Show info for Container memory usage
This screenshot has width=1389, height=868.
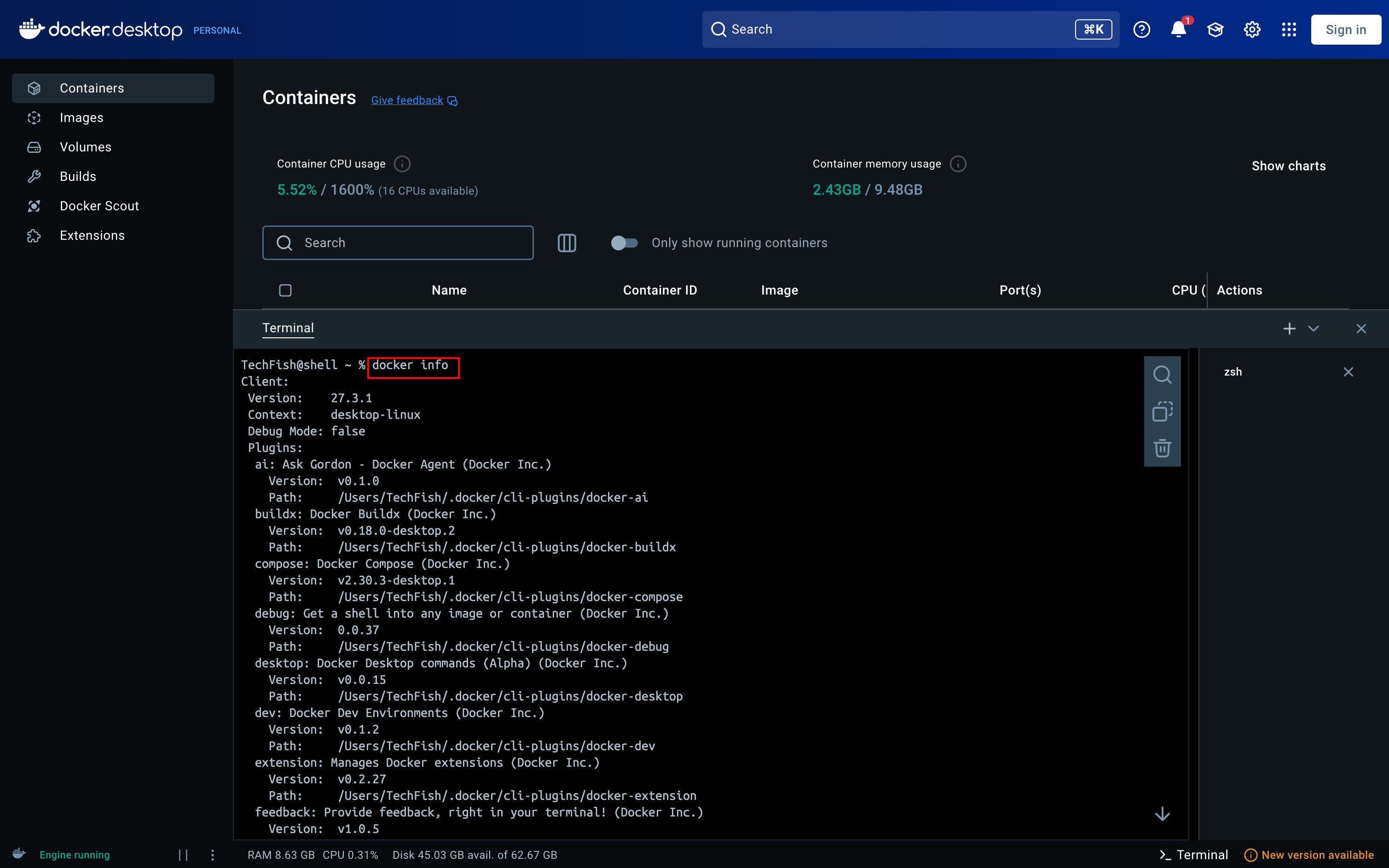click(958, 164)
